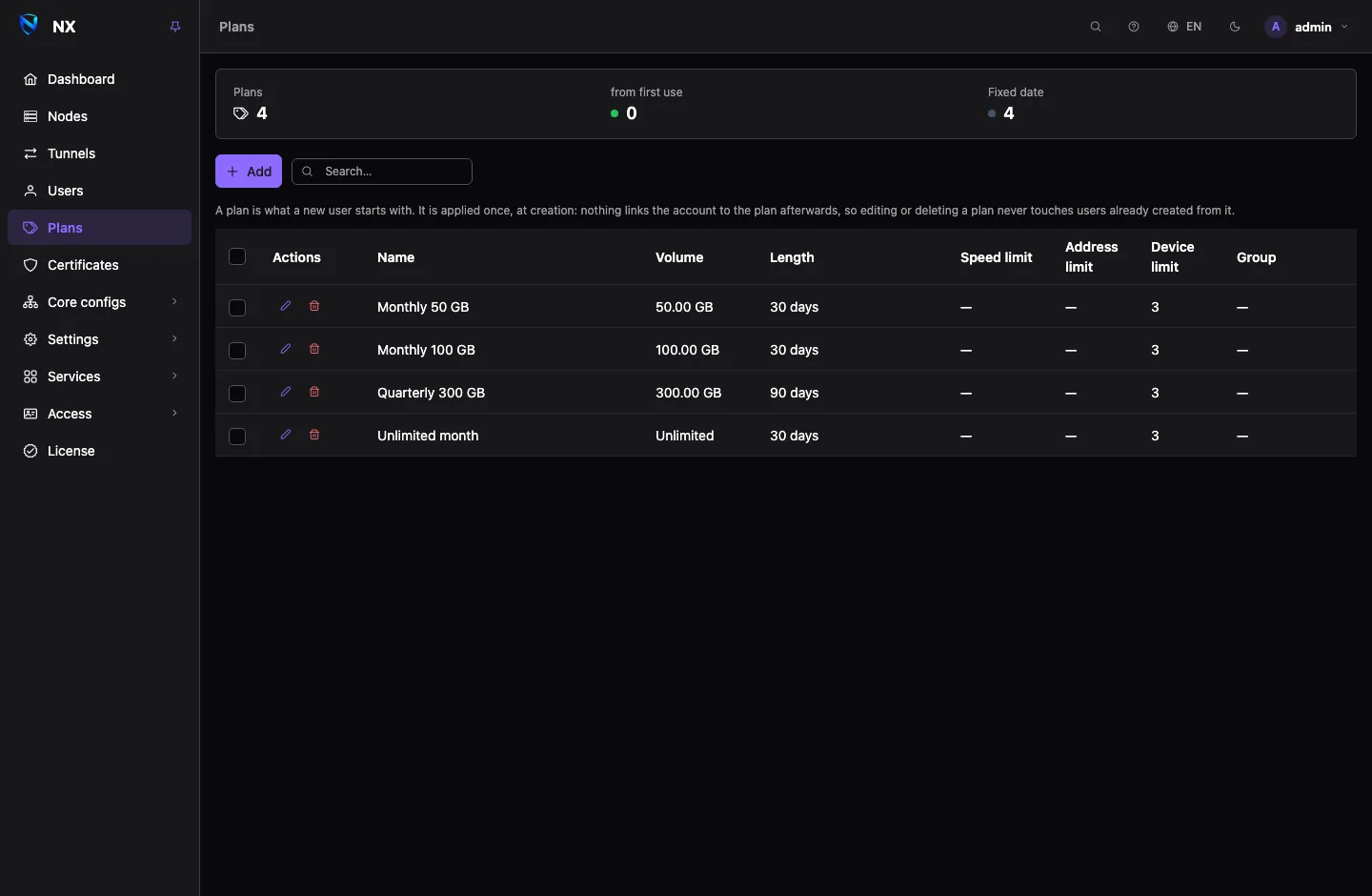
Task: Select all plans with header checkbox
Action: tap(237, 256)
